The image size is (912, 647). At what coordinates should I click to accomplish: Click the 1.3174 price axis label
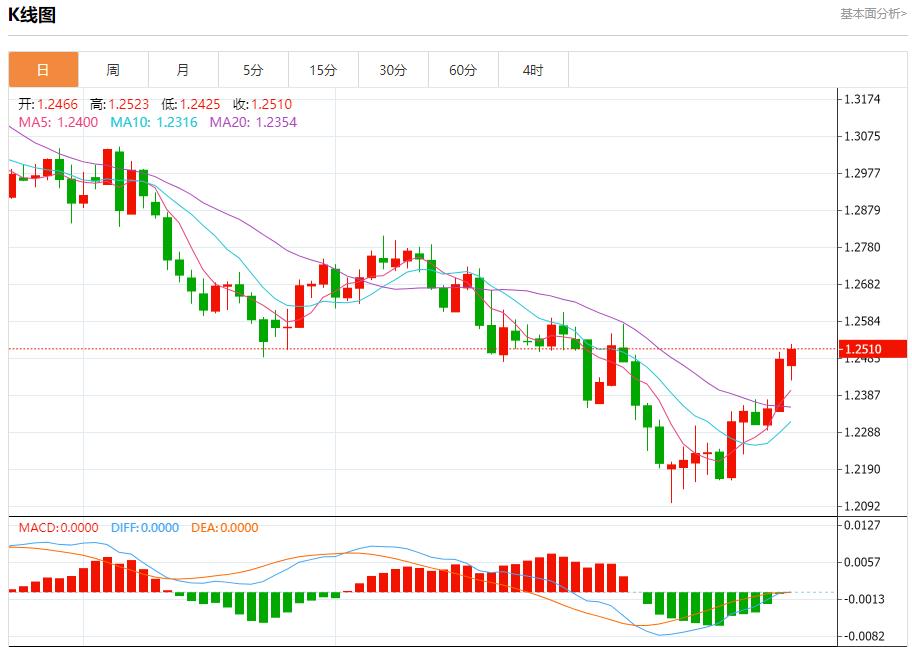(862, 99)
